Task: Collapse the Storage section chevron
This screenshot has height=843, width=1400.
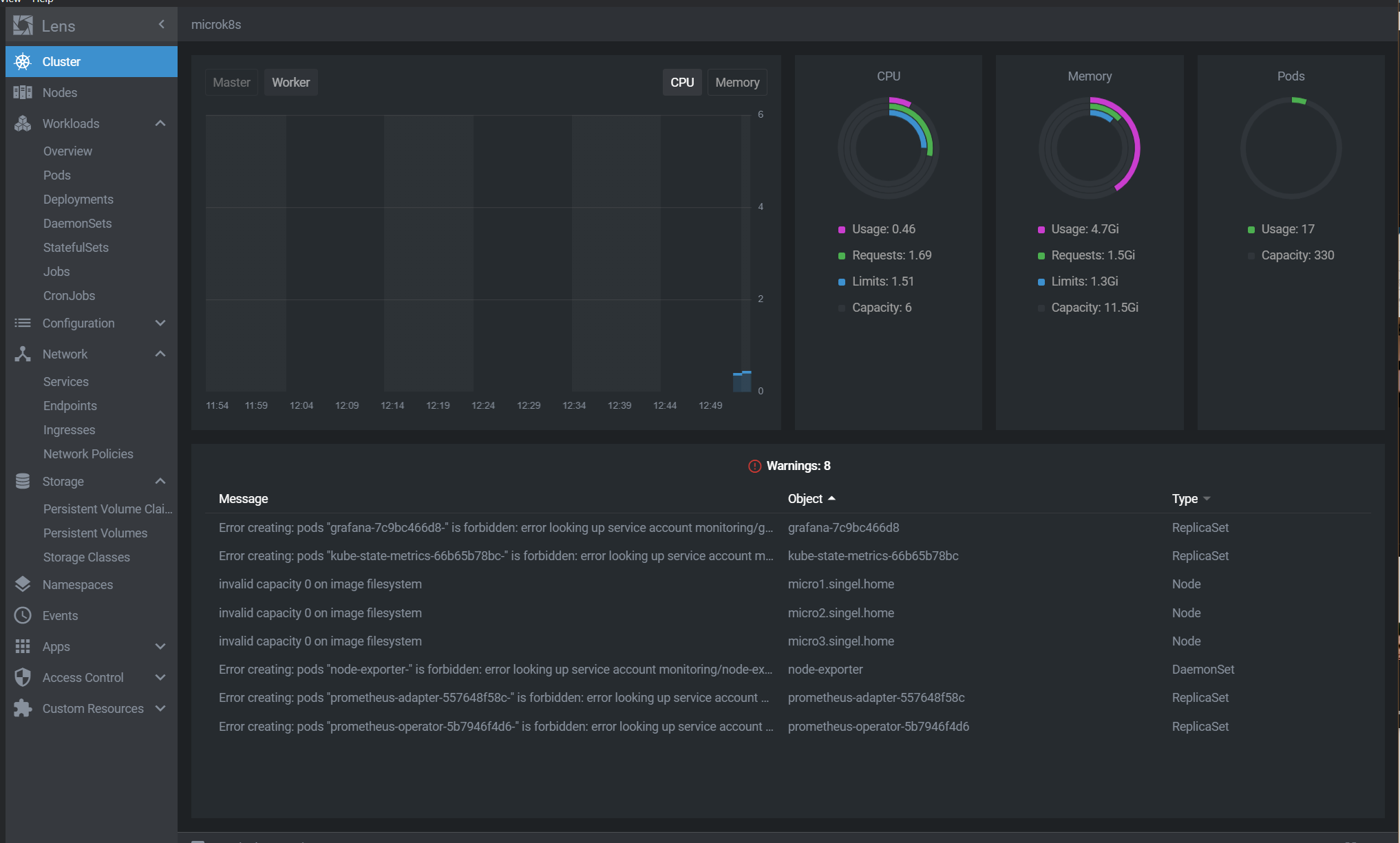Action: (x=160, y=481)
